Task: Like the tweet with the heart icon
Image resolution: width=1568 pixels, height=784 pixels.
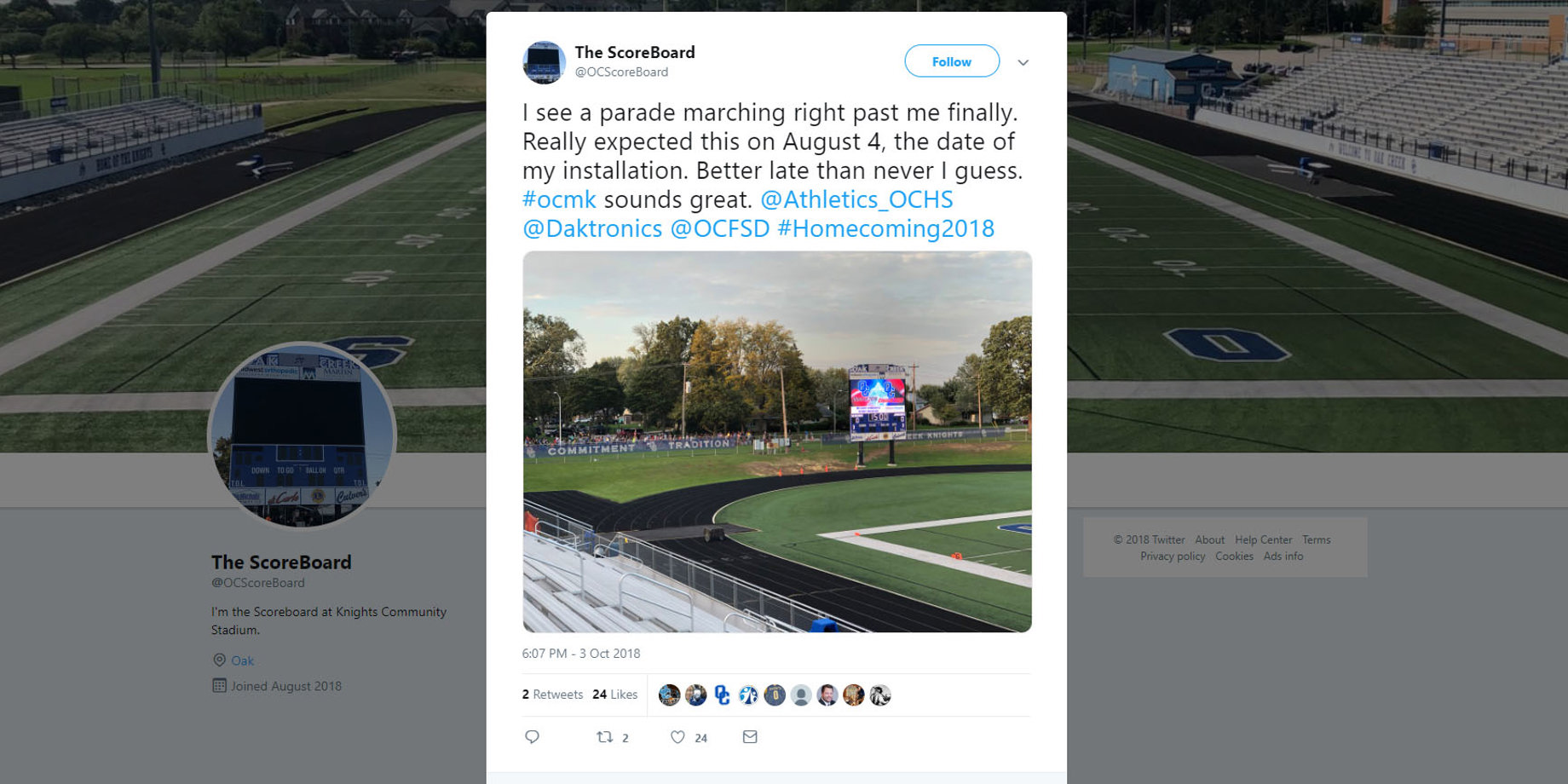Action: click(x=677, y=737)
